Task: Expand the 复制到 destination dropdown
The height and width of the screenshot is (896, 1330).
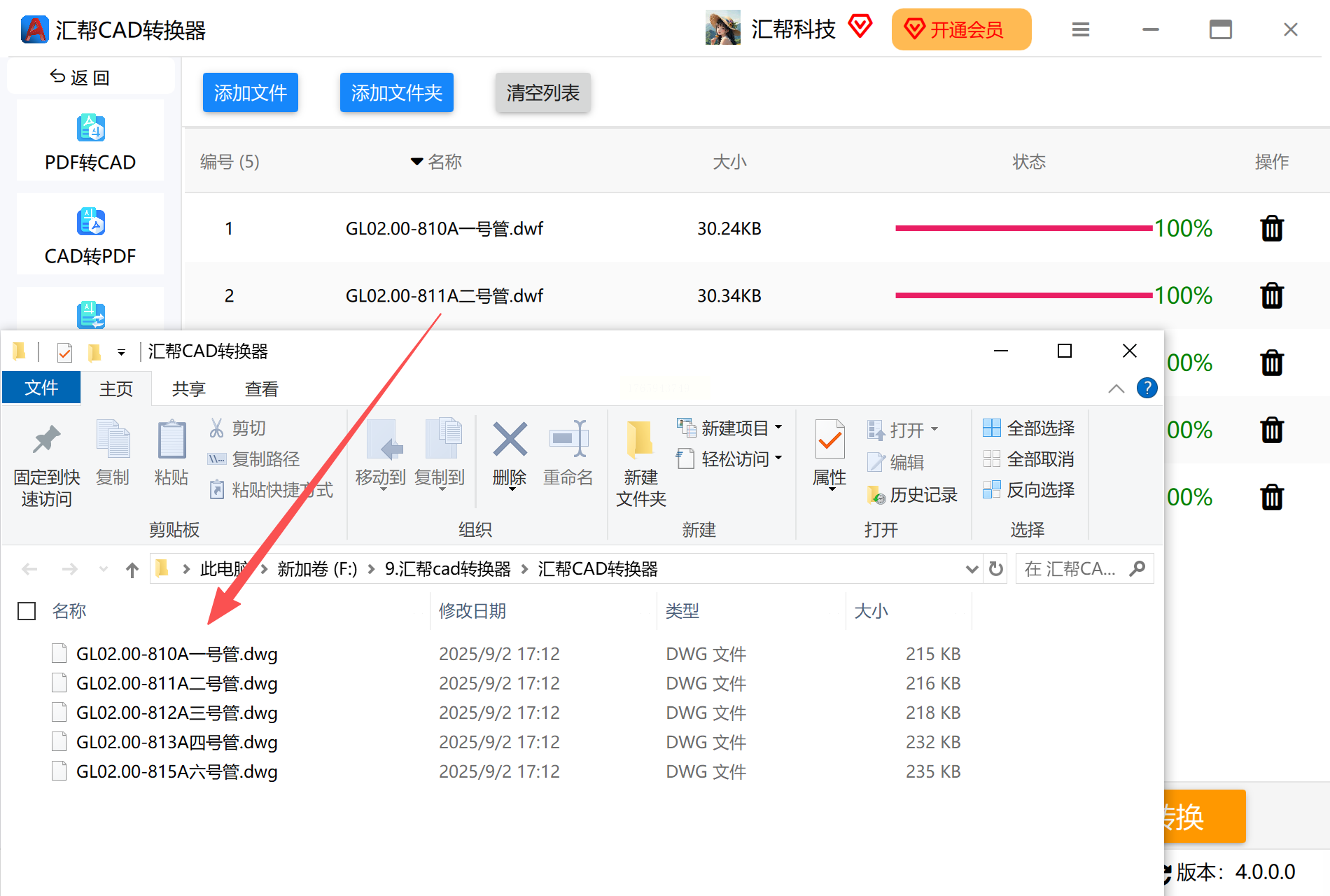Action: (442, 489)
